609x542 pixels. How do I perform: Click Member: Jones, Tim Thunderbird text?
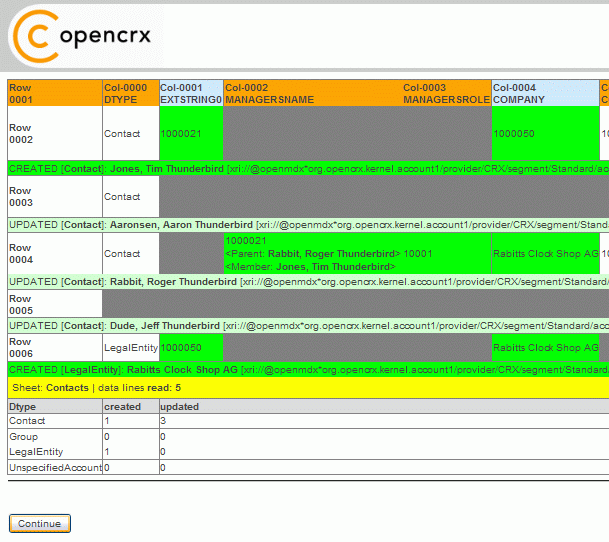click(x=310, y=267)
